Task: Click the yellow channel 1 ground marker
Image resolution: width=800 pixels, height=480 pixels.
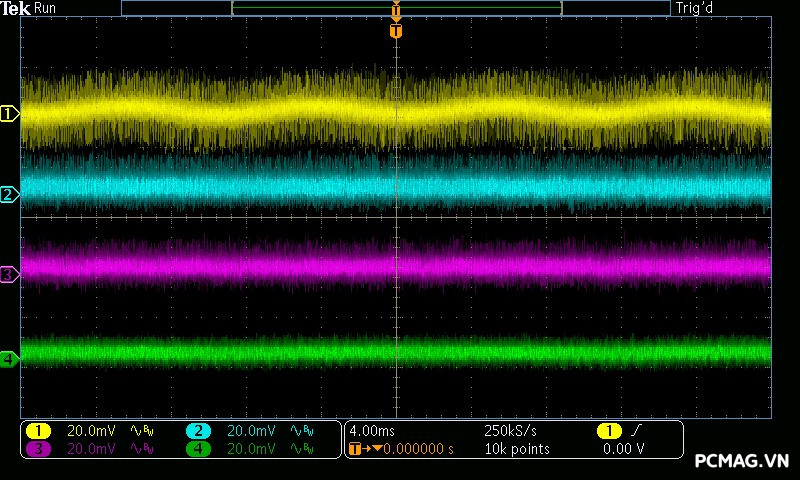Action: [9, 114]
